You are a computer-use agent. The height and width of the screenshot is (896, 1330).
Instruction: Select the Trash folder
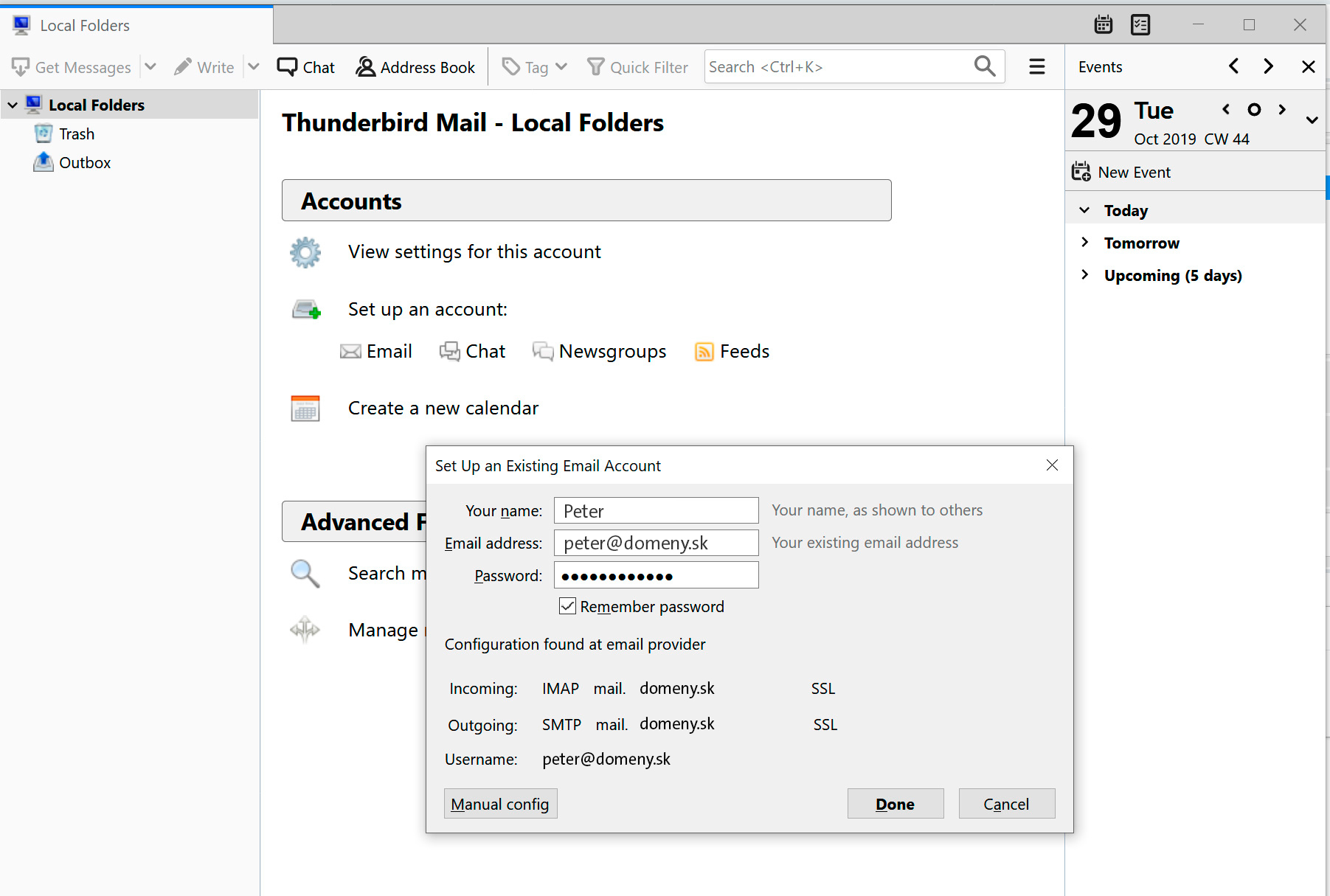(x=76, y=134)
